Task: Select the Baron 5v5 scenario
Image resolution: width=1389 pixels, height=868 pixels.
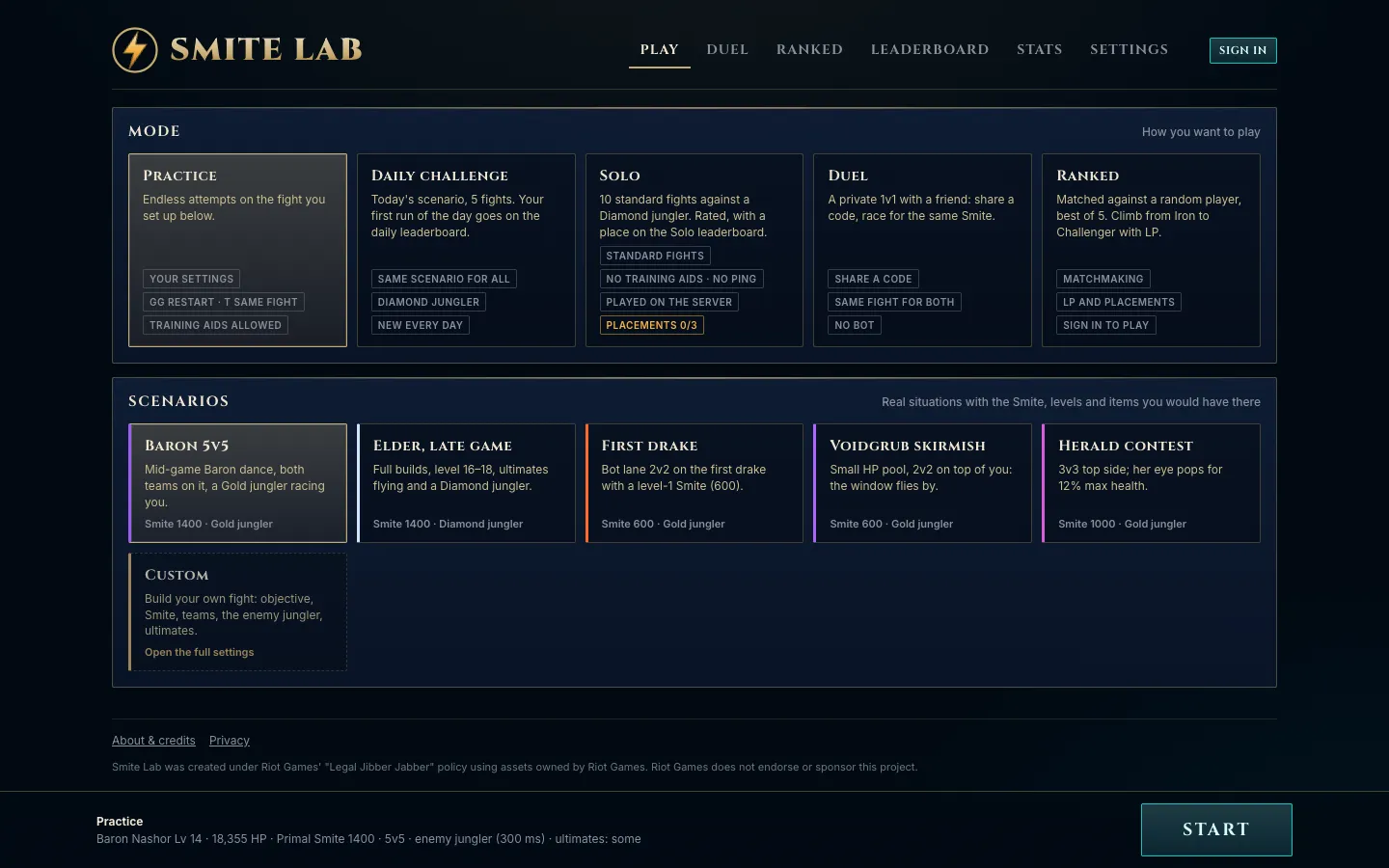Action: (237, 483)
